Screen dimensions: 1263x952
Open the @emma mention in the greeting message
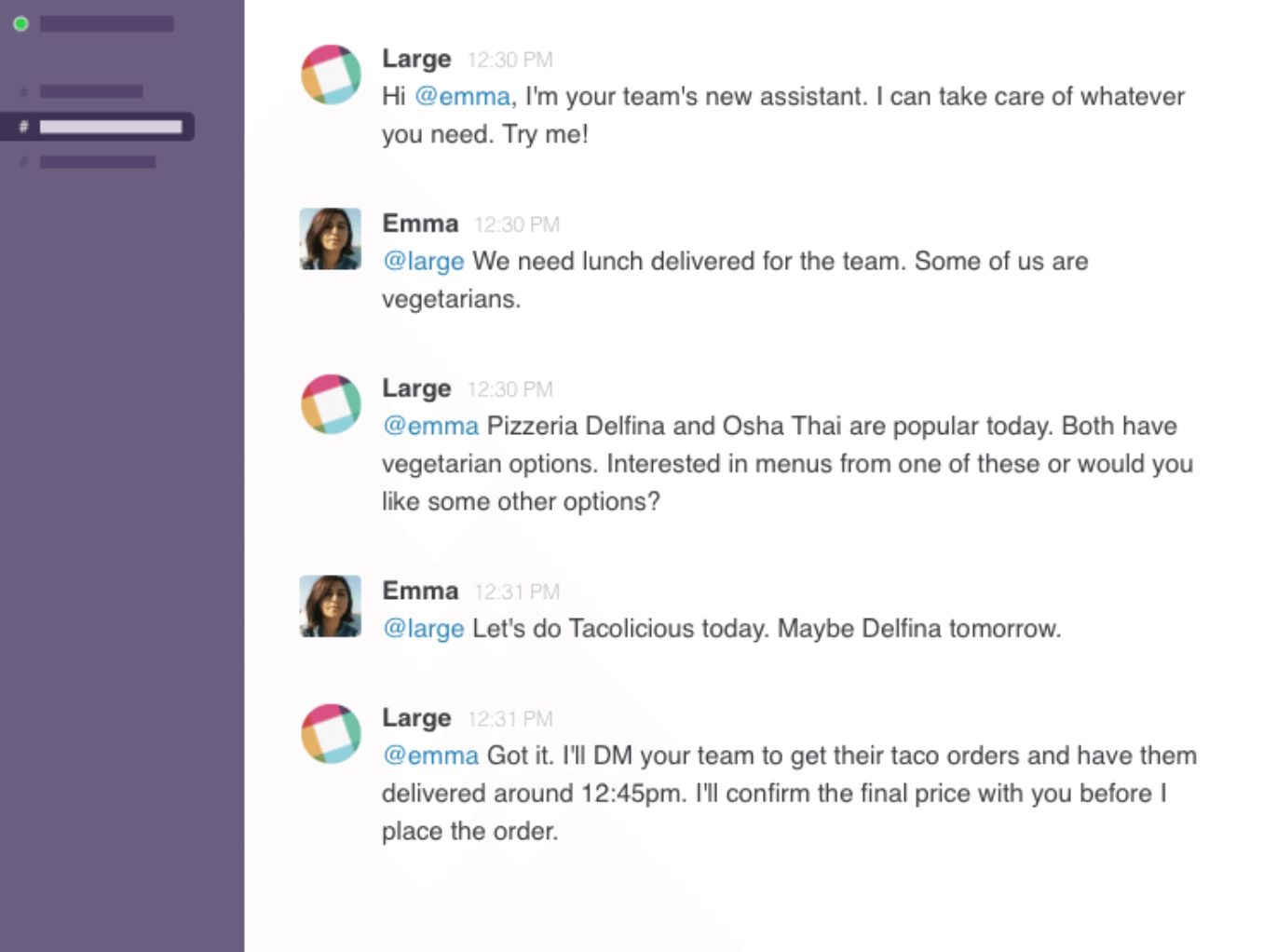[463, 96]
